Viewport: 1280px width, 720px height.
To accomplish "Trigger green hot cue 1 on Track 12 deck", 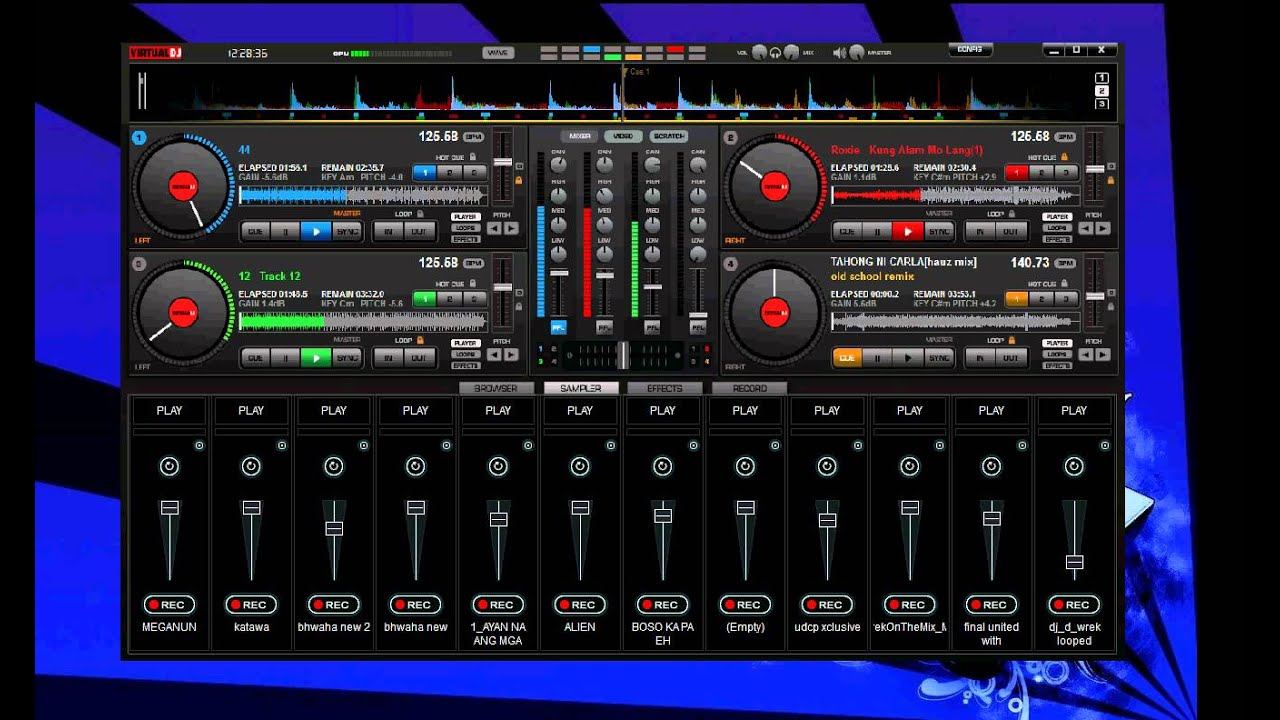I will (x=425, y=298).
